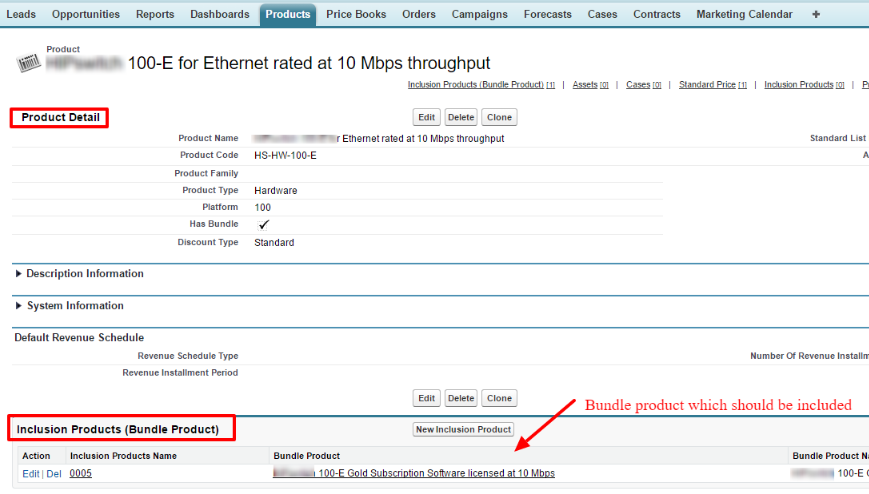
Task: Jump to the Standard Price related list
Action: click(x=707, y=85)
